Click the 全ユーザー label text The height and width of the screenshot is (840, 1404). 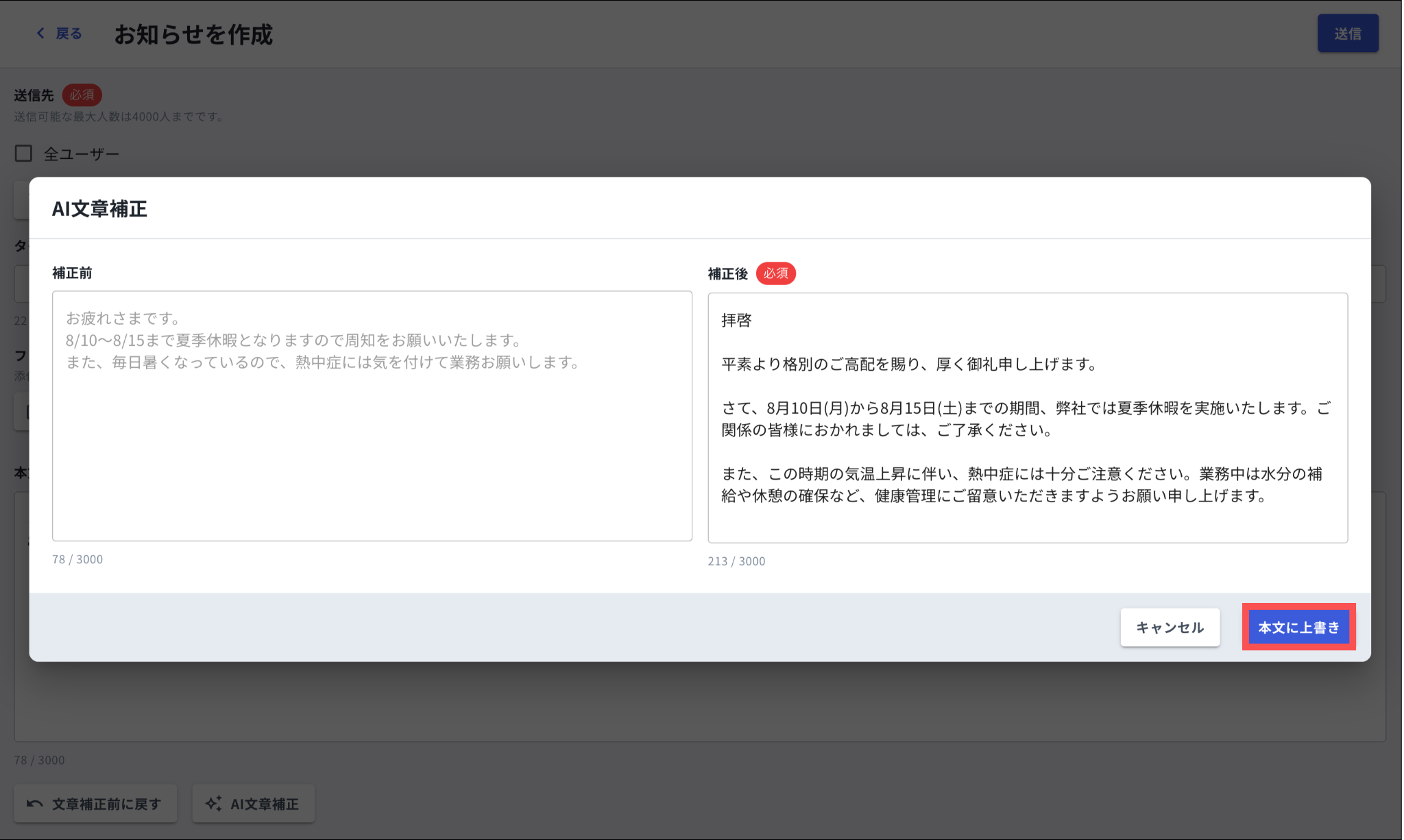[82, 154]
